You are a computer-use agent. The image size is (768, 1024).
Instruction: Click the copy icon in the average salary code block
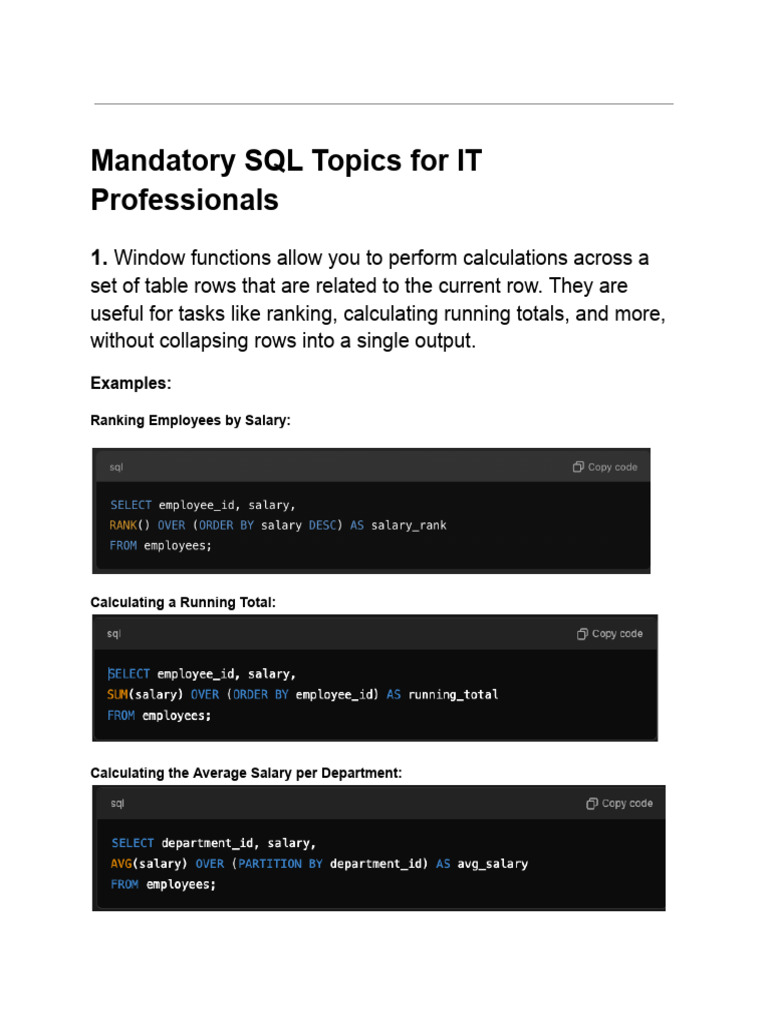(592, 803)
